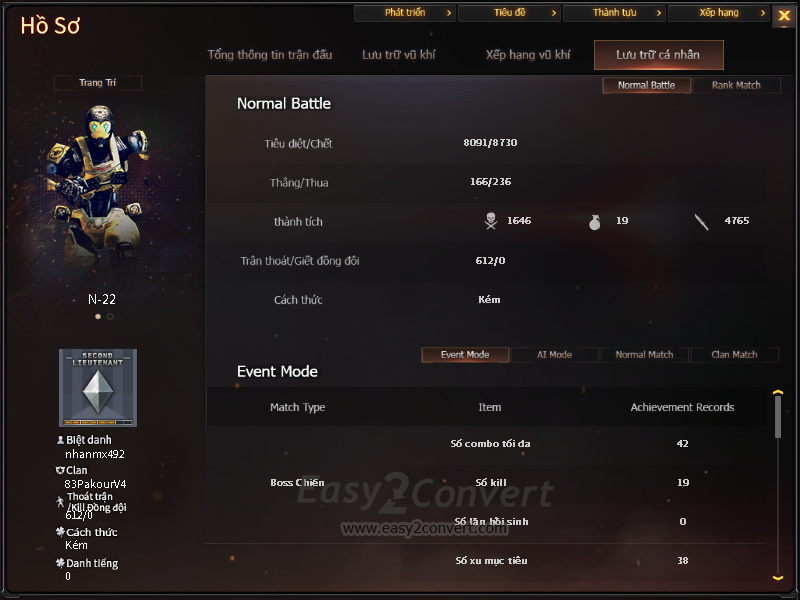
Task: Open the Clan Match records button
Action: click(x=735, y=355)
